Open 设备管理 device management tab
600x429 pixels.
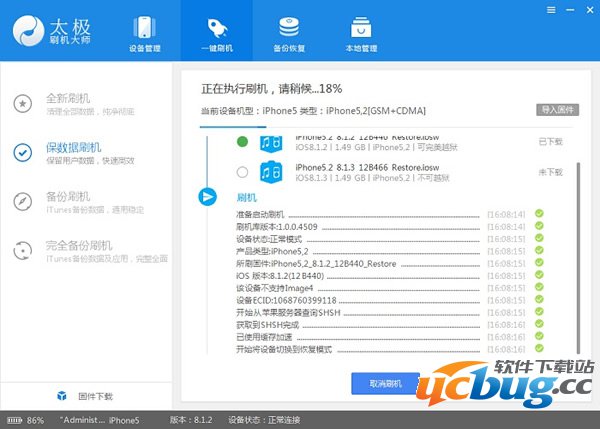click(144, 34)
